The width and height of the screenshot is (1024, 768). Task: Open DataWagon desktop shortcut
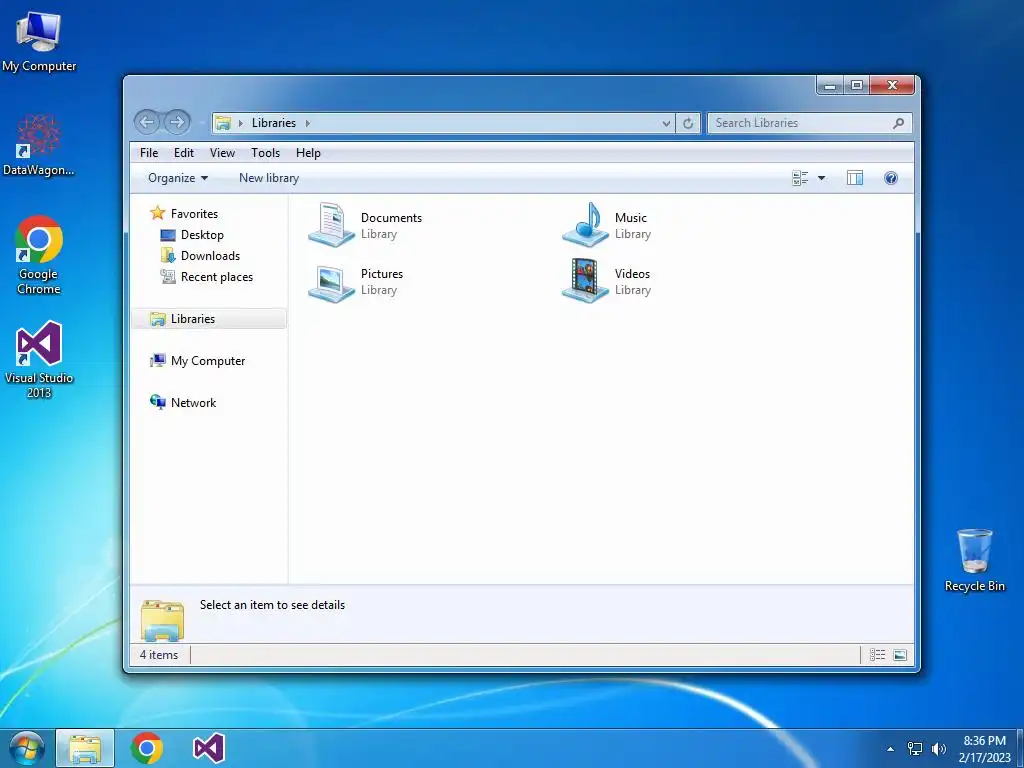39,145
